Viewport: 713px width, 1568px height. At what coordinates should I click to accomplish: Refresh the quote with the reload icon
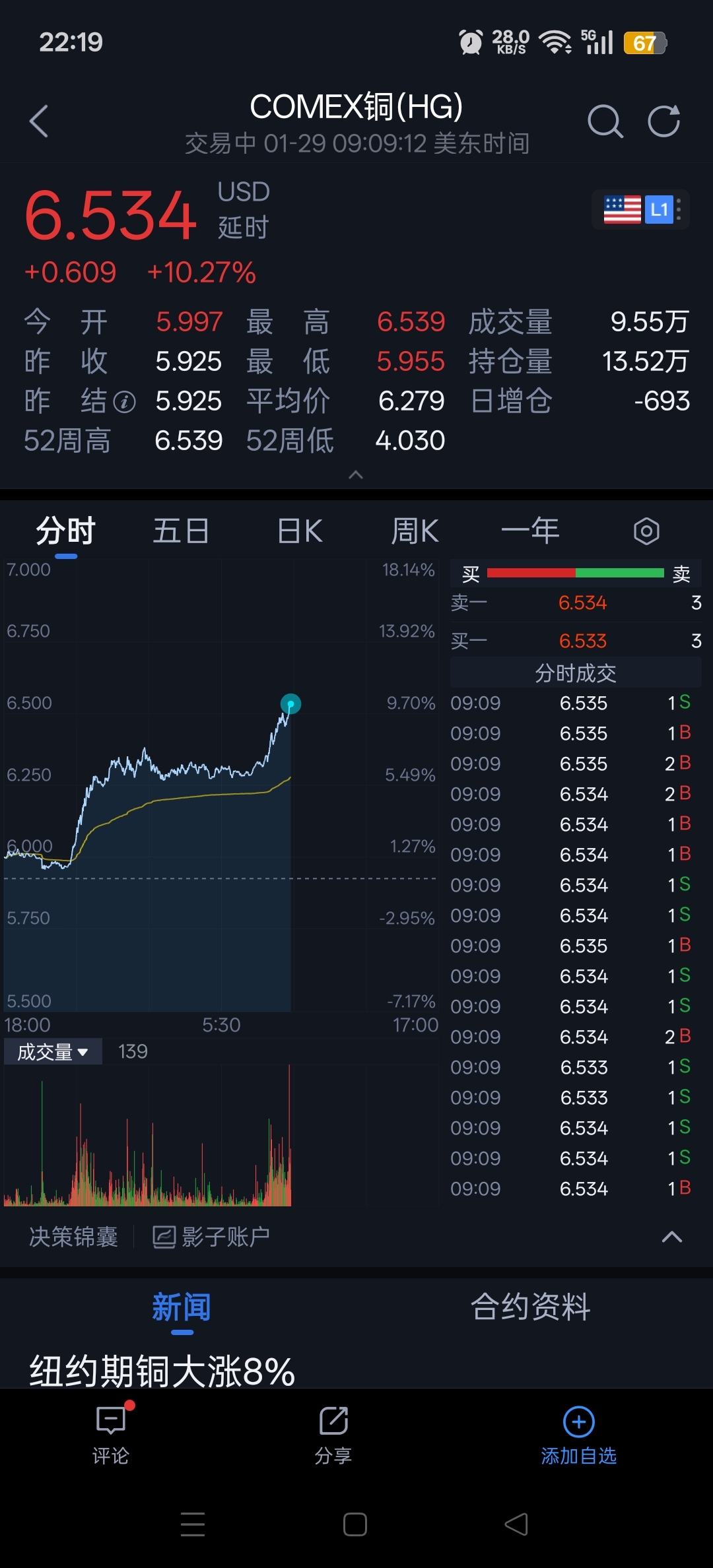coord(663,121)
